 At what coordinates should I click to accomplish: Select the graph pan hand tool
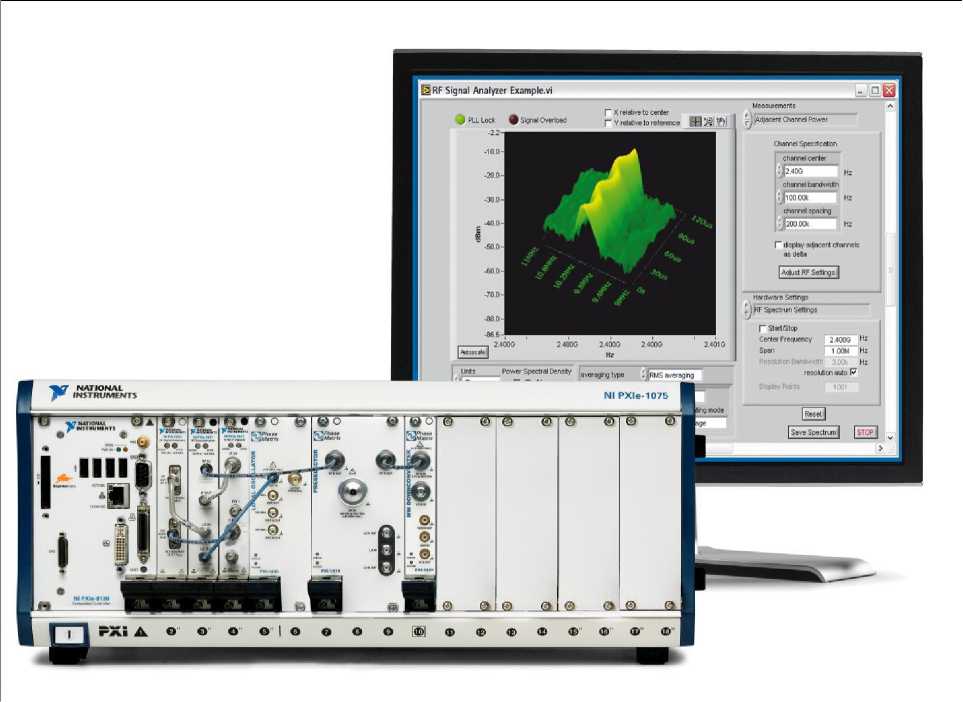point(721,121)
